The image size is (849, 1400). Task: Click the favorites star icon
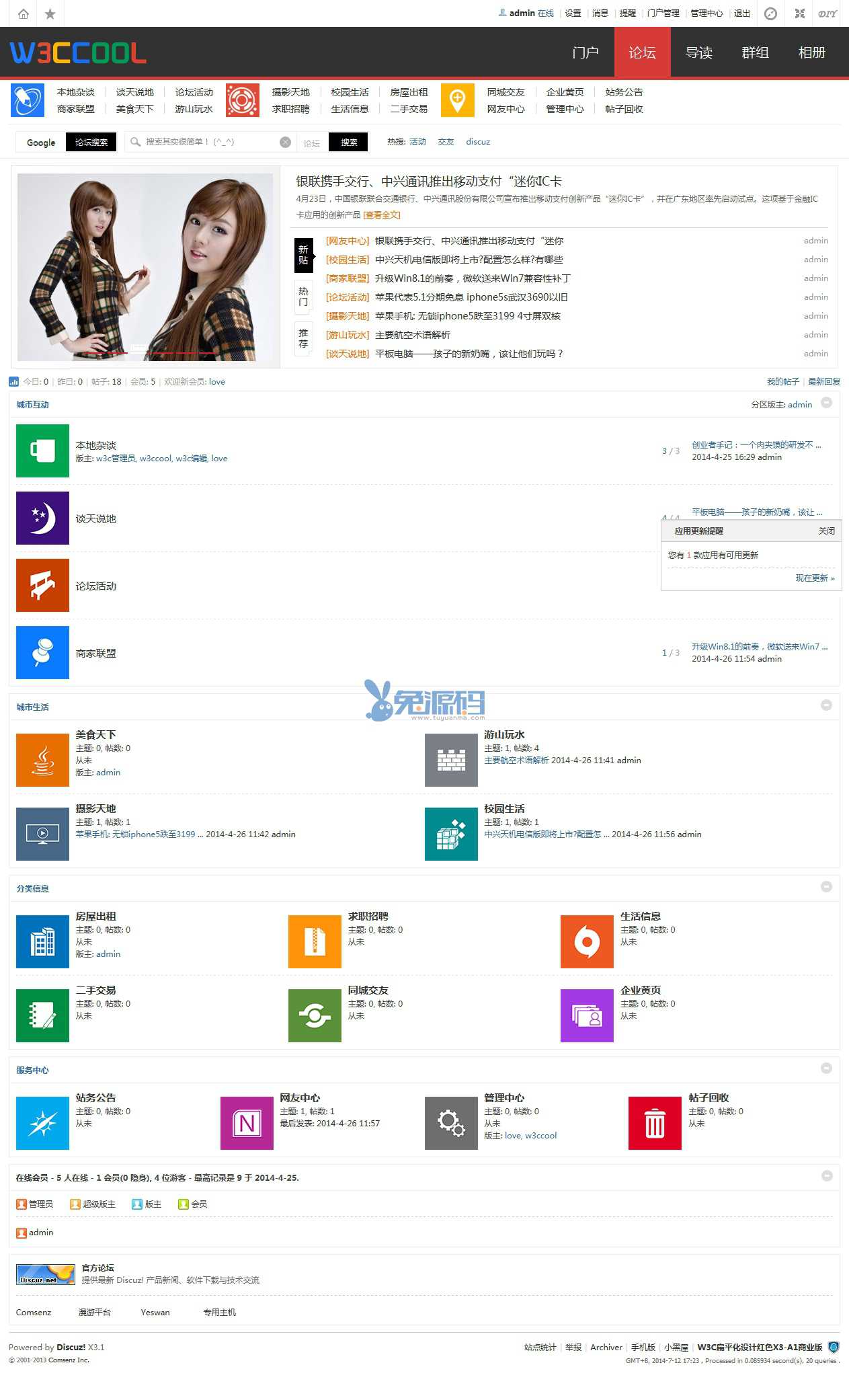(x=50, y=13)
